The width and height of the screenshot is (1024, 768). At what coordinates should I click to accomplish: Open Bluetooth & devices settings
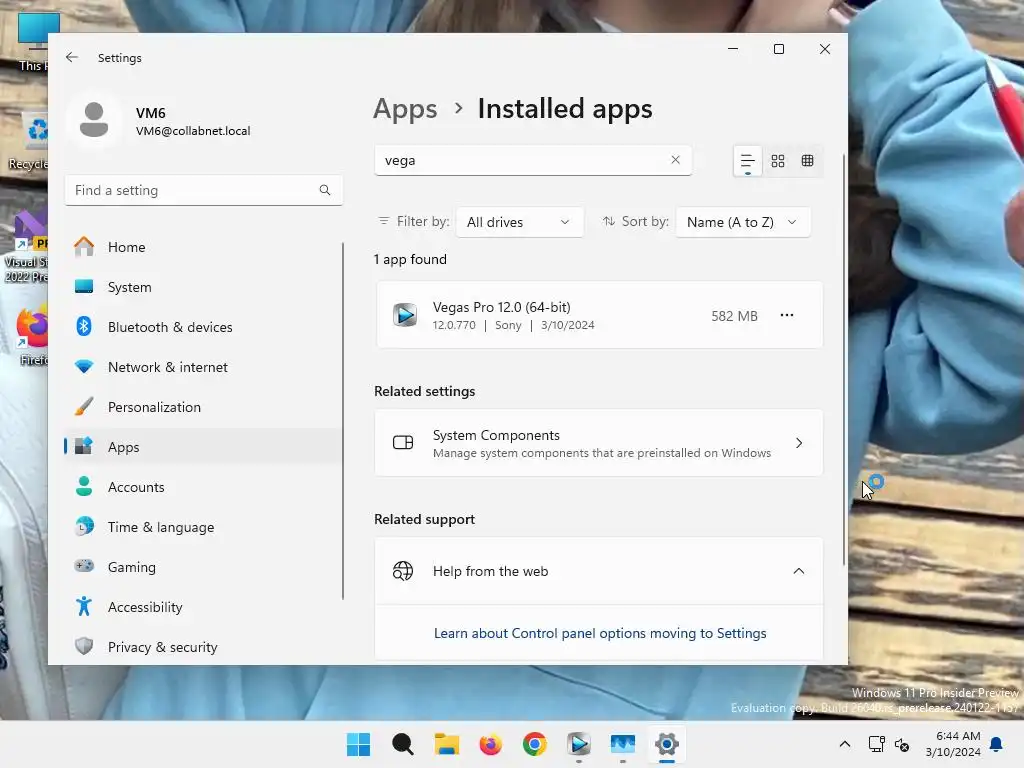(203, 327)
